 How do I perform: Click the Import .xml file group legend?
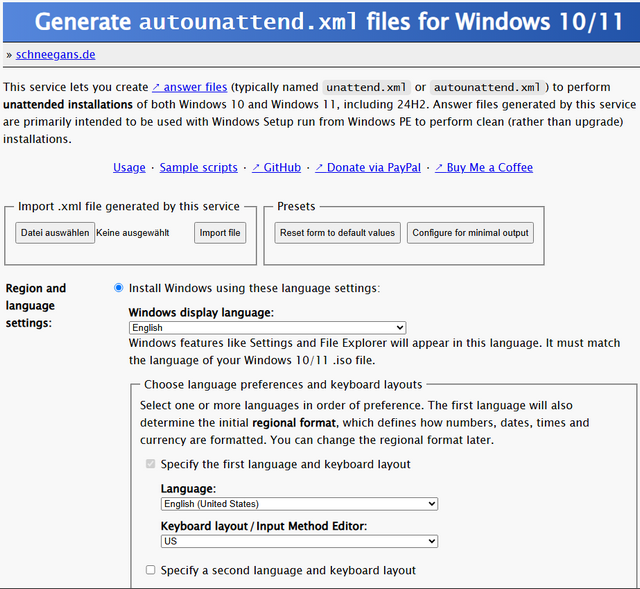click(x=129, y=207)
